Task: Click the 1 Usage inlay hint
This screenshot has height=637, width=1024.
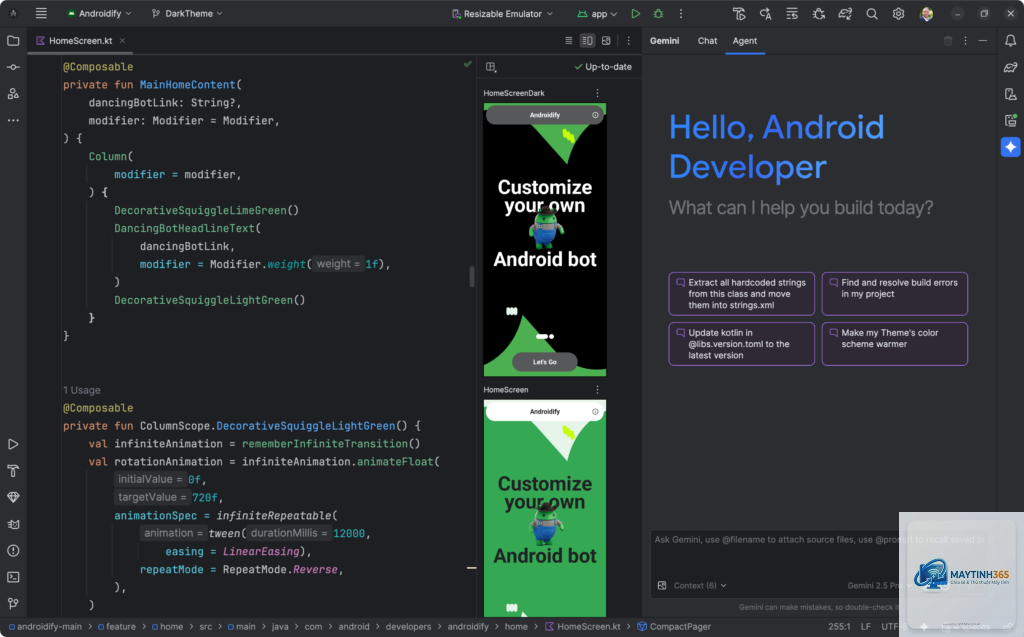Action: (x=82, y=390)
